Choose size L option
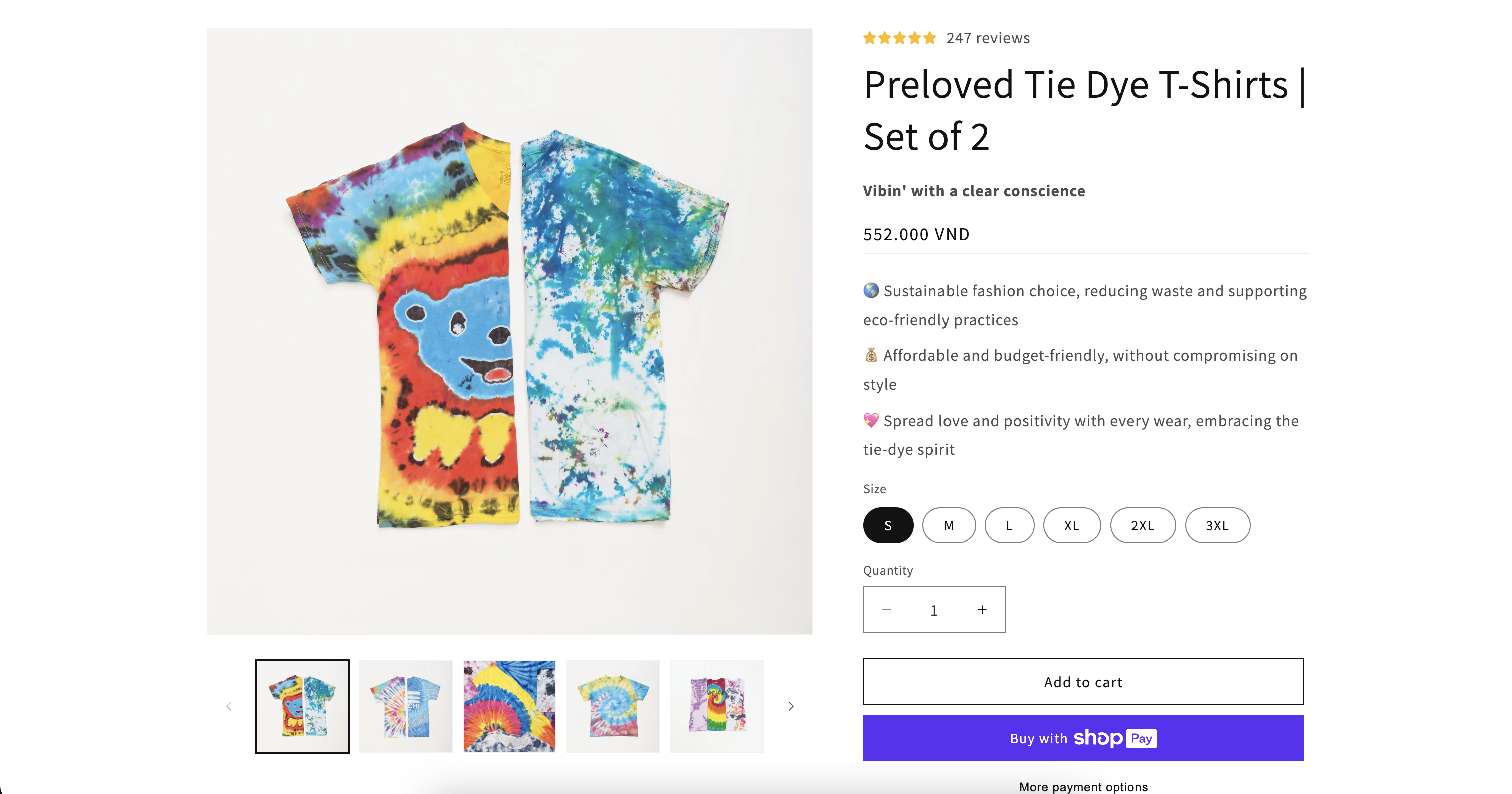 click(x=1009, y=525)
